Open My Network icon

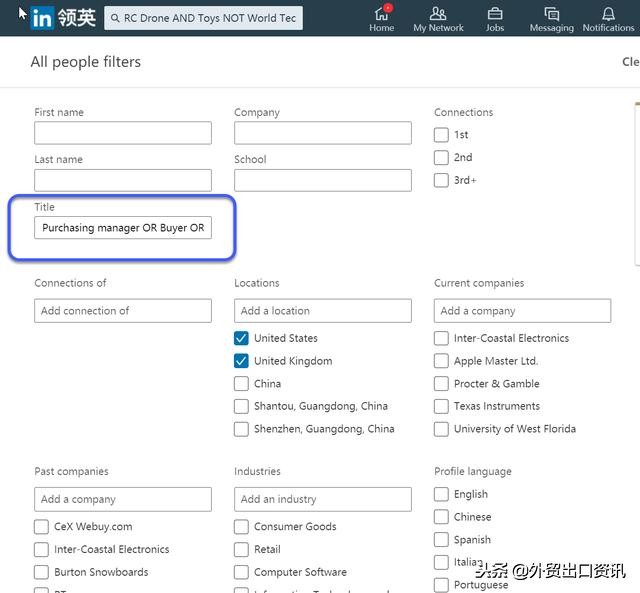click(438, 14)
